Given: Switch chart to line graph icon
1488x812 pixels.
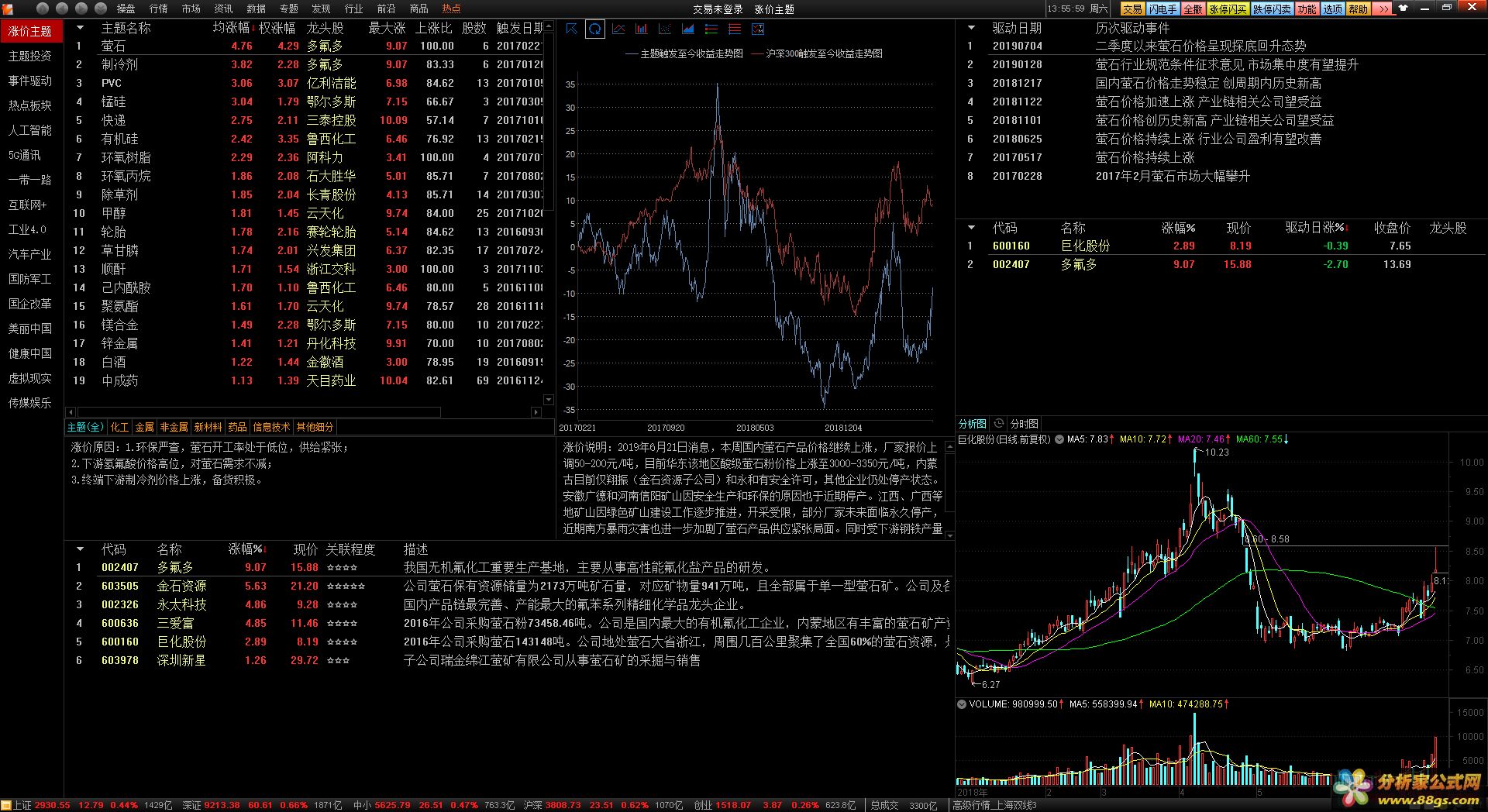Looking at the screenshot, I should click(x=618, y=29).
